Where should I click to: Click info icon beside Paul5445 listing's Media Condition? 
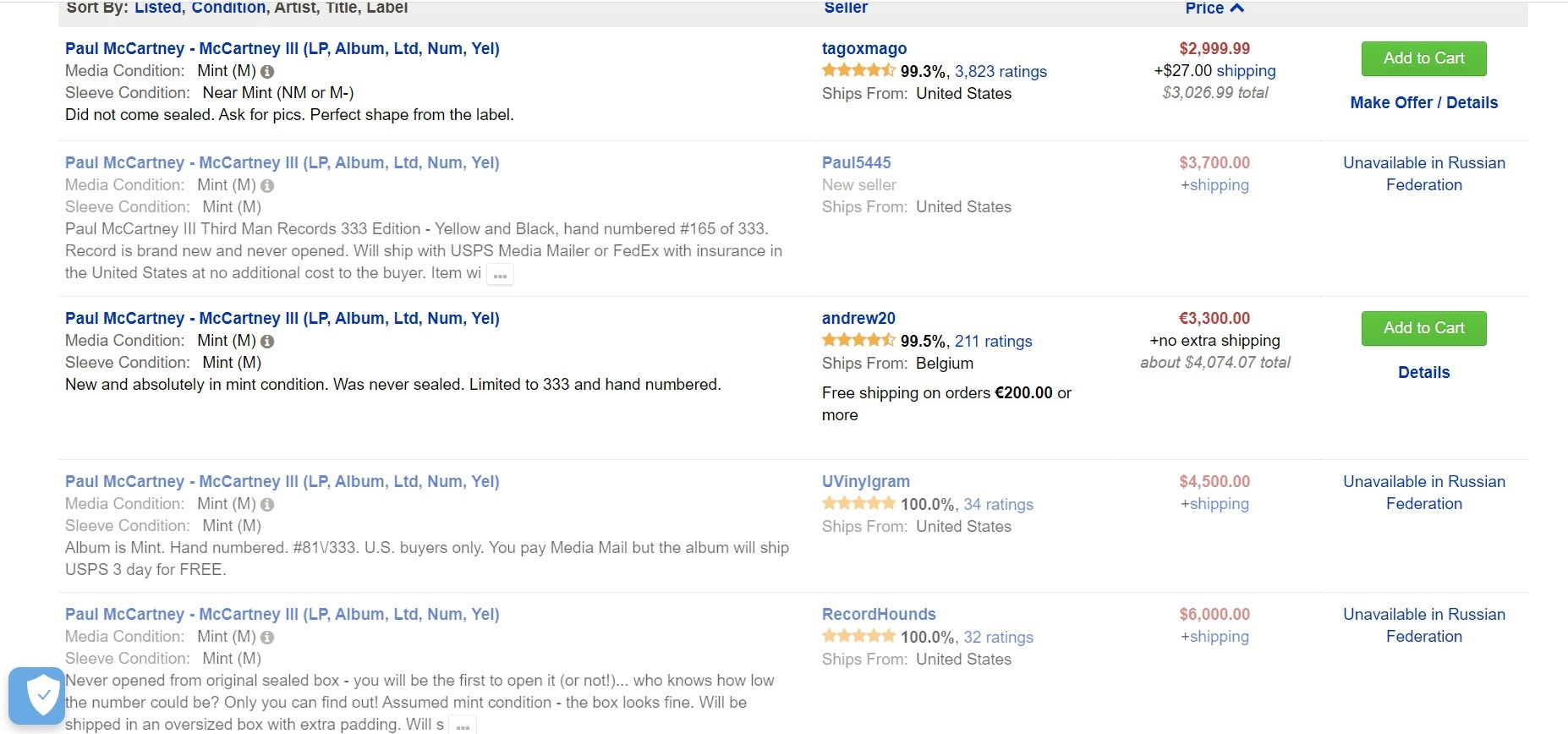coord(267,185)
